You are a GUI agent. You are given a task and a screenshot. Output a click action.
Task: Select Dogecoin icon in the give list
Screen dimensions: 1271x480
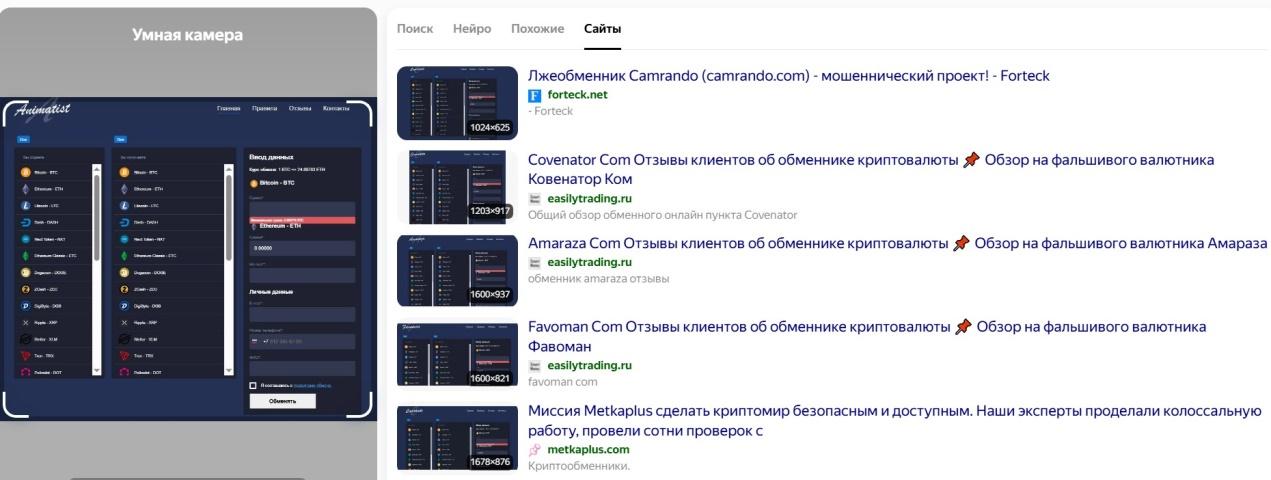point(25,272)
